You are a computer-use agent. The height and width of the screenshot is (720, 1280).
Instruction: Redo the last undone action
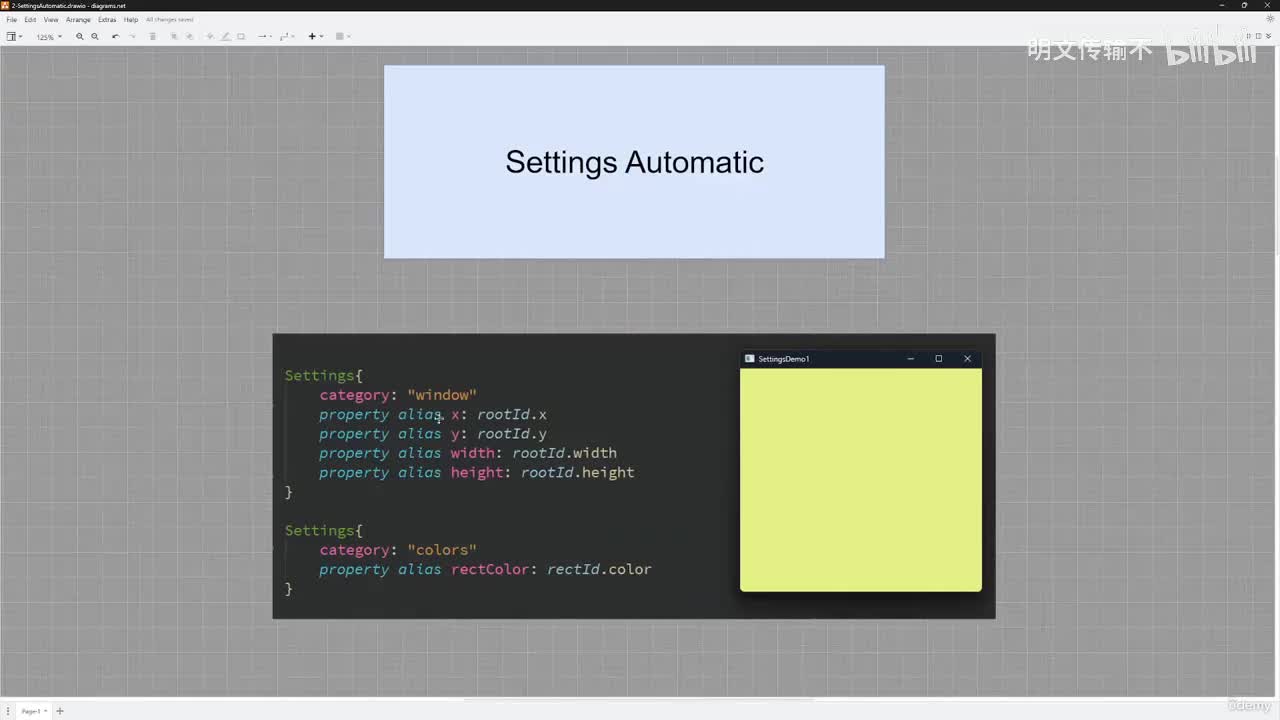(132, 37)
